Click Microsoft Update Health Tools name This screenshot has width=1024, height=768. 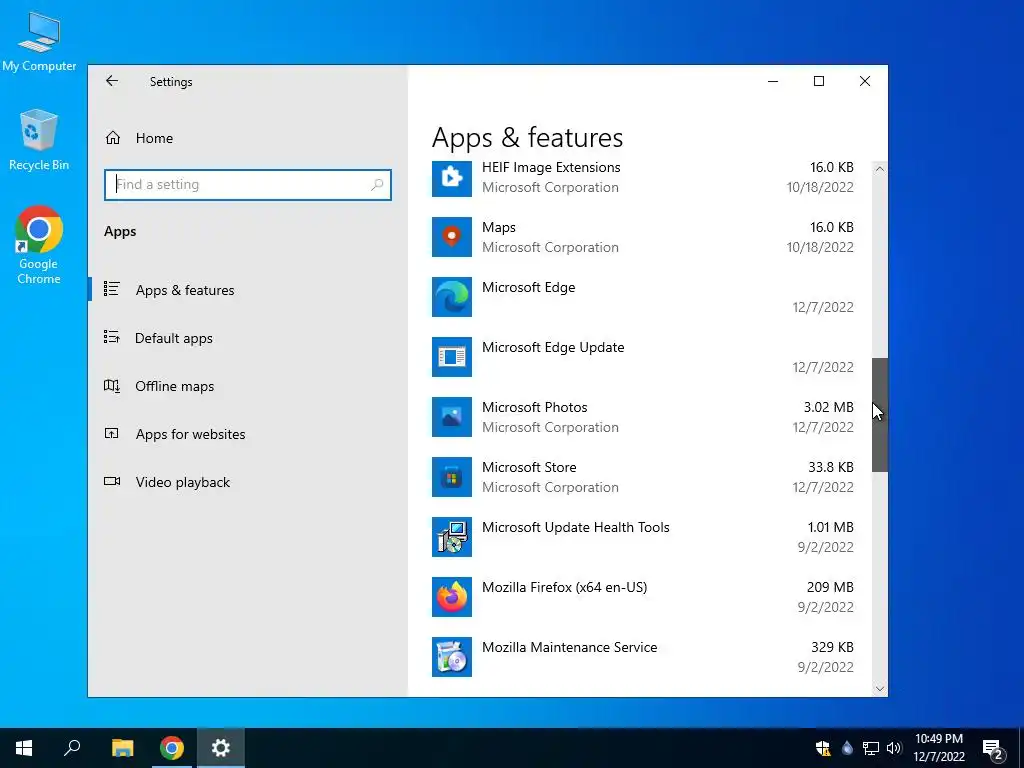coord(575,527)
